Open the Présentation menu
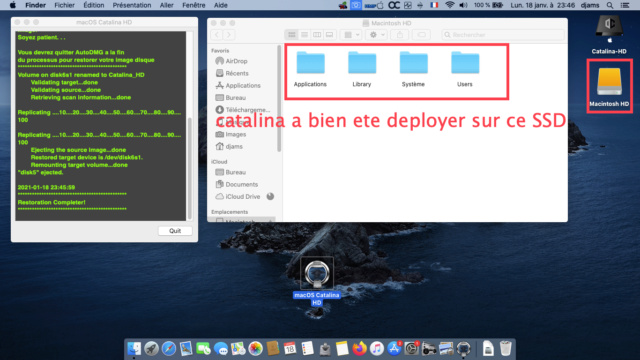Viewport: 640px width, 360px height. coord(132,5)
